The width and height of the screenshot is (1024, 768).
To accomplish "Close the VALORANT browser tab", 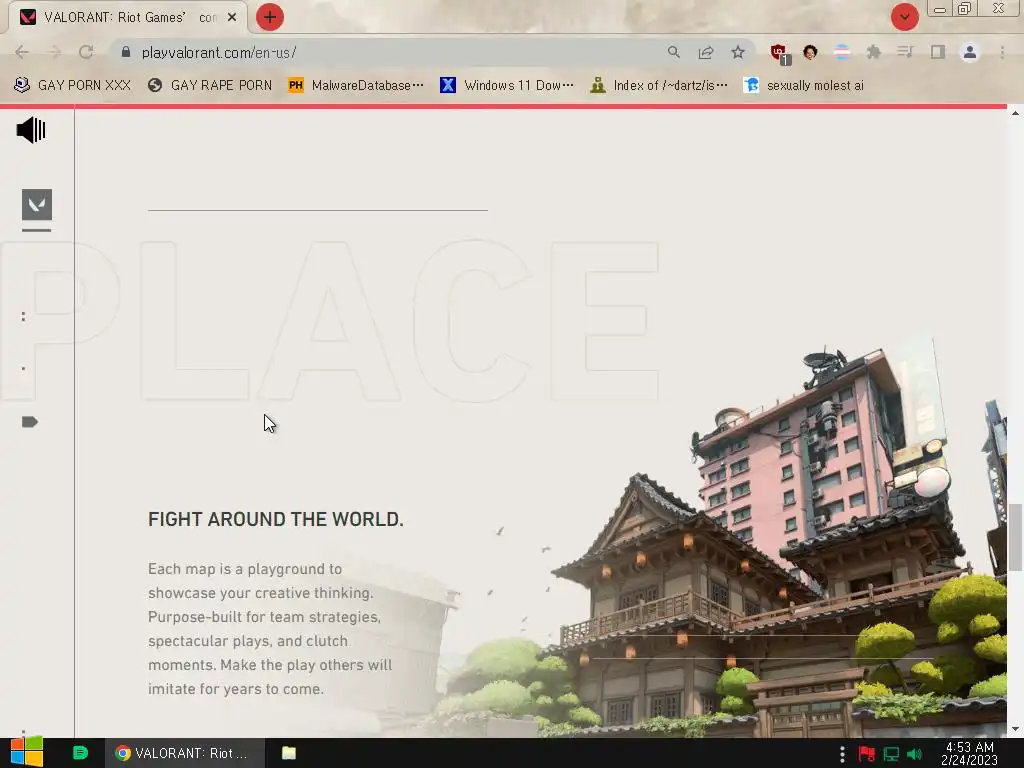I will pyautogui.click(x=232, y=18).
